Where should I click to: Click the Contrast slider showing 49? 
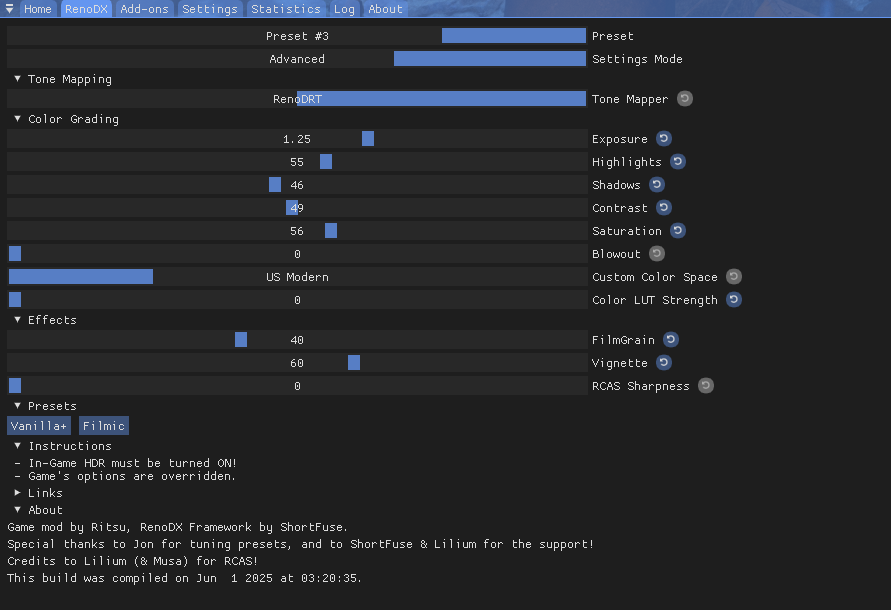[x=297, y=208]
